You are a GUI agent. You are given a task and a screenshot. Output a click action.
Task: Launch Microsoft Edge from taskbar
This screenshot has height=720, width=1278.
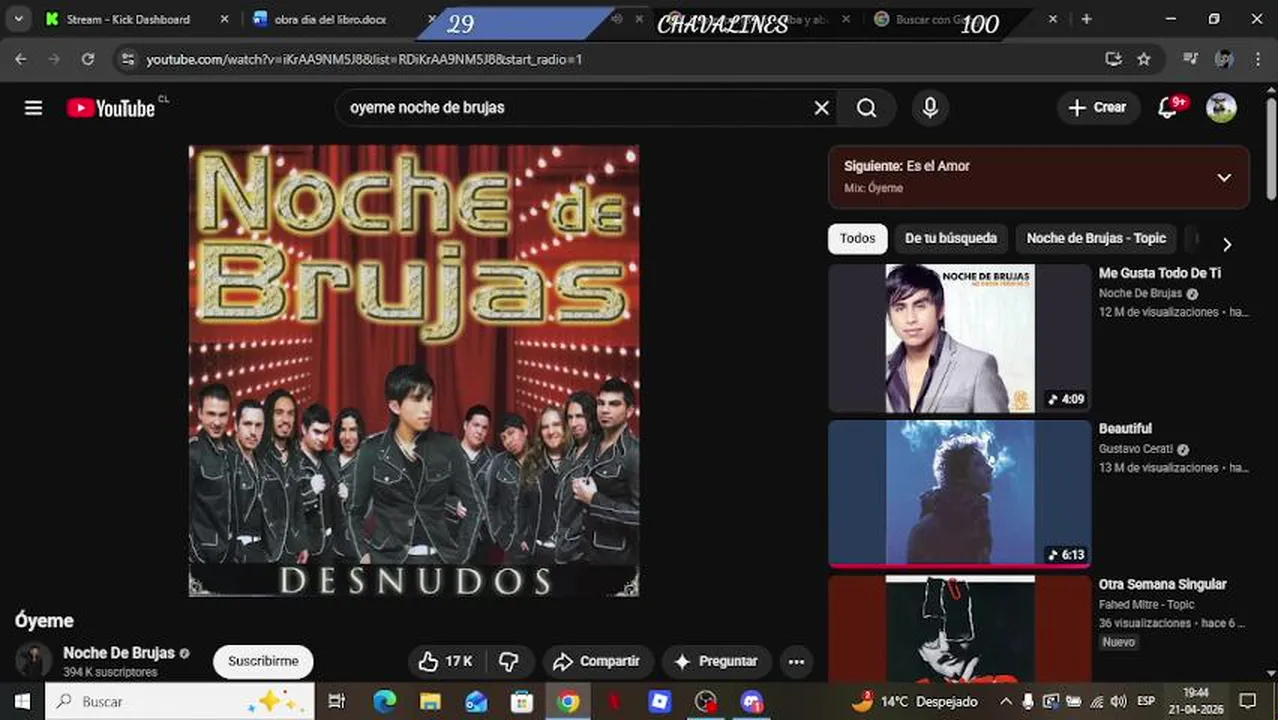tap(385, 701)
